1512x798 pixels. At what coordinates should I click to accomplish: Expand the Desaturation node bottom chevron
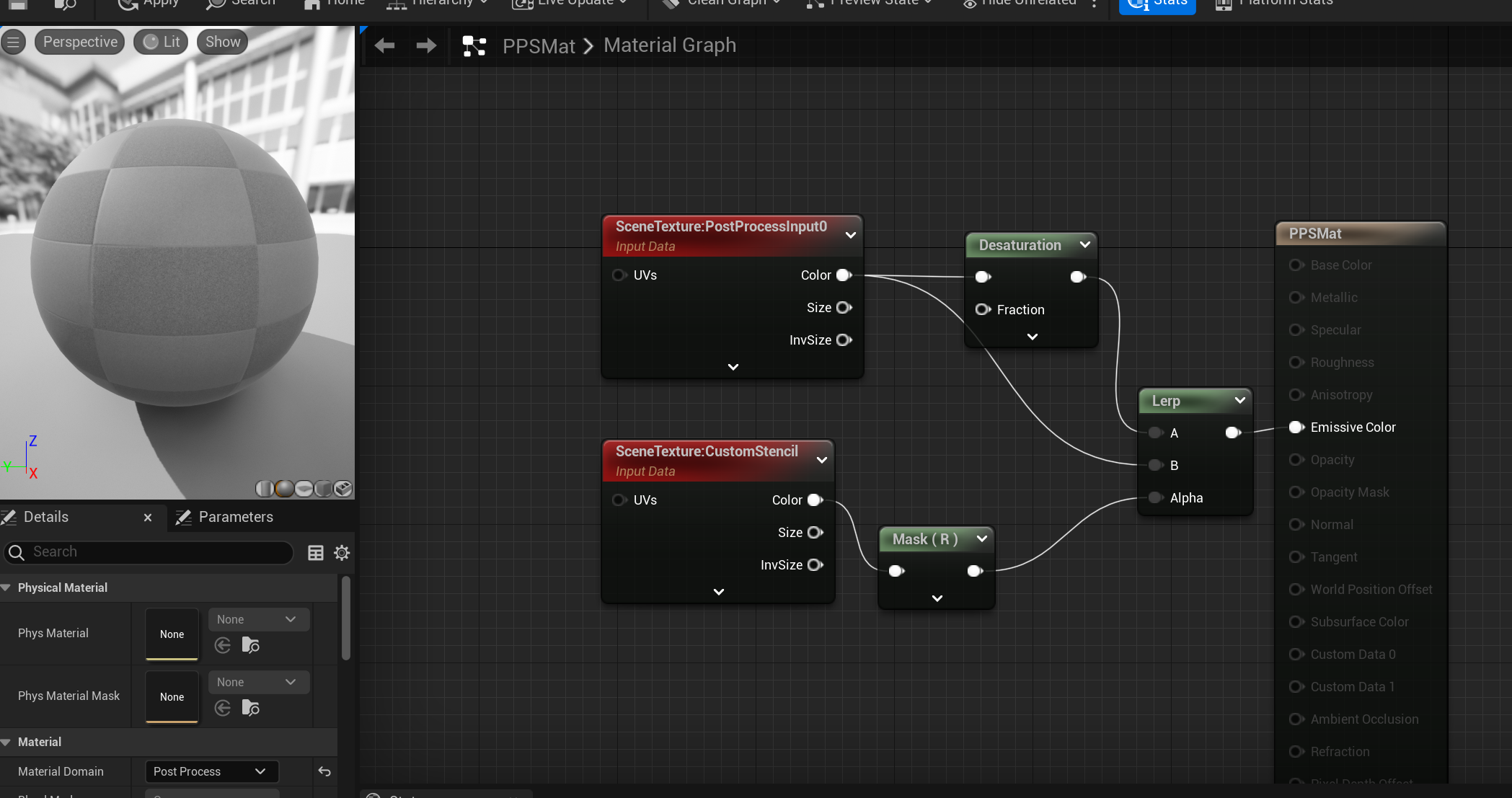tap(1032, 337)
